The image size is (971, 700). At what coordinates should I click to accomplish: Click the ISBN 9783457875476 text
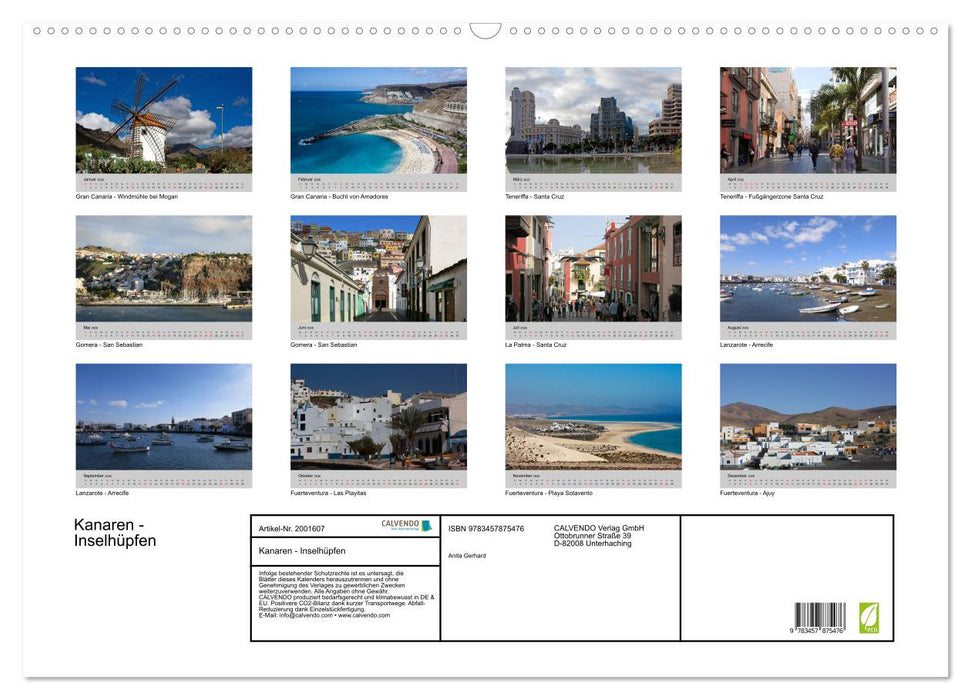coord(486,528)
